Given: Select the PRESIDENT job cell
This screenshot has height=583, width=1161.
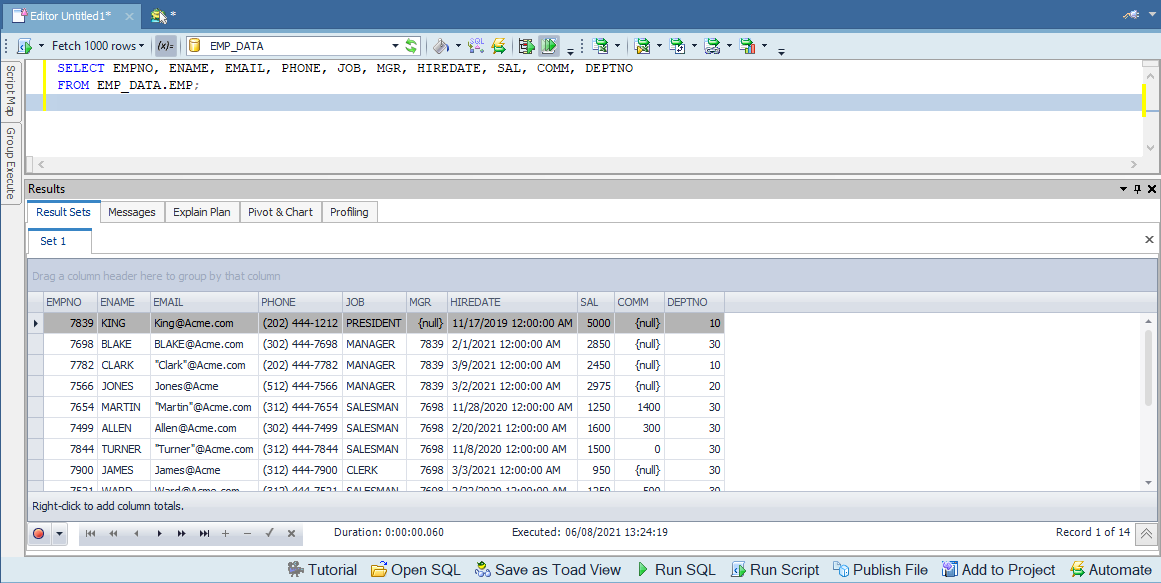Looking at the screenshot, I should coord(374,324).
